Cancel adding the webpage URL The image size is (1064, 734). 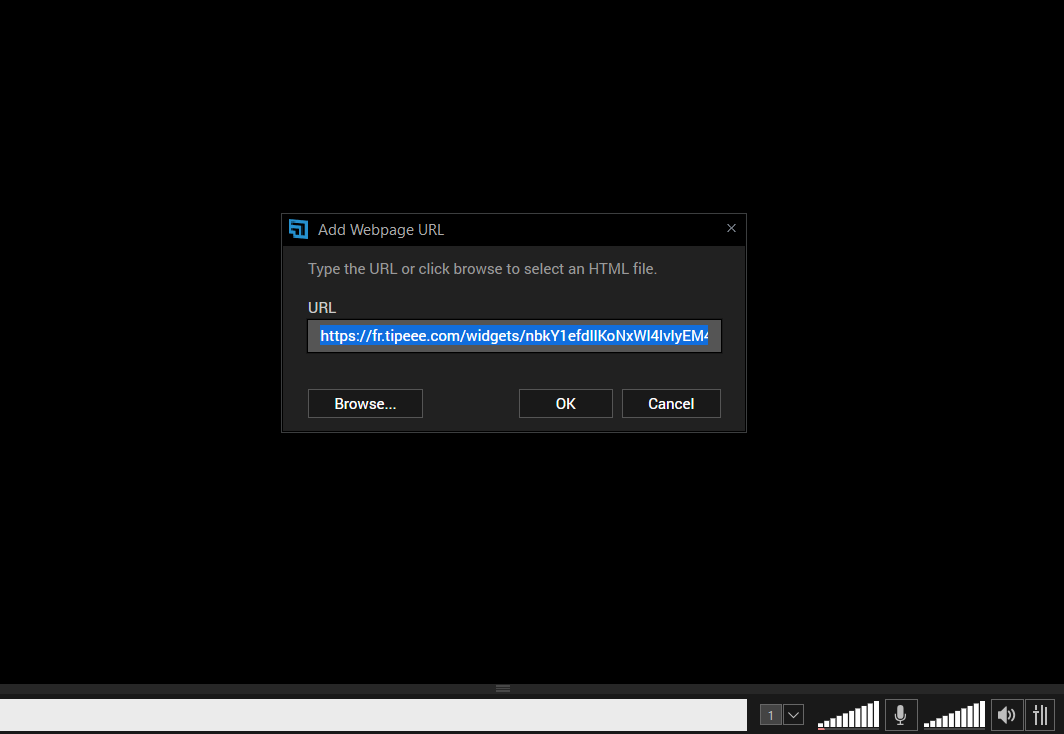pyautogui.click(x=671, y=404)
